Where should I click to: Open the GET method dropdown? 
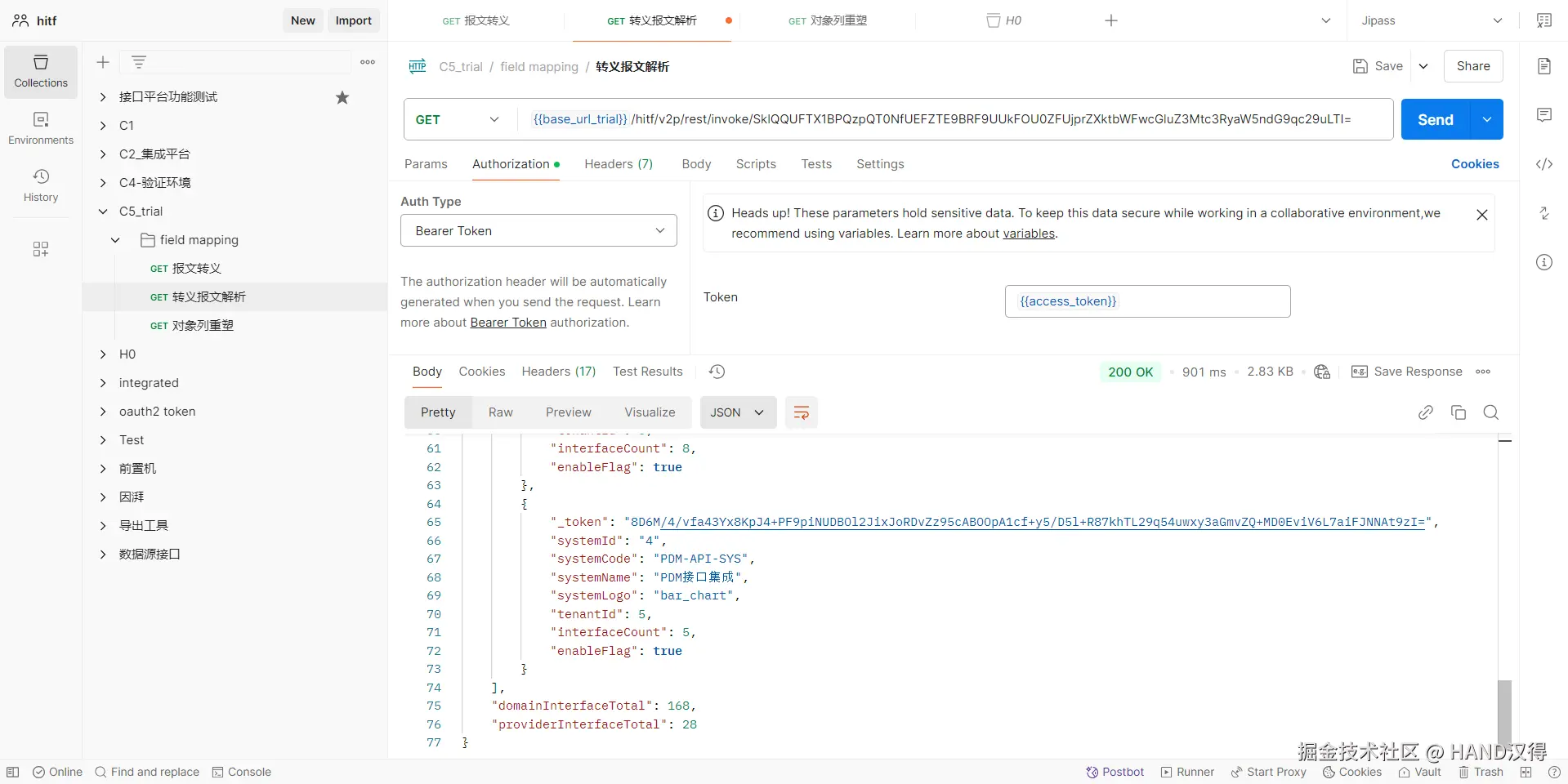pos(458,119)
